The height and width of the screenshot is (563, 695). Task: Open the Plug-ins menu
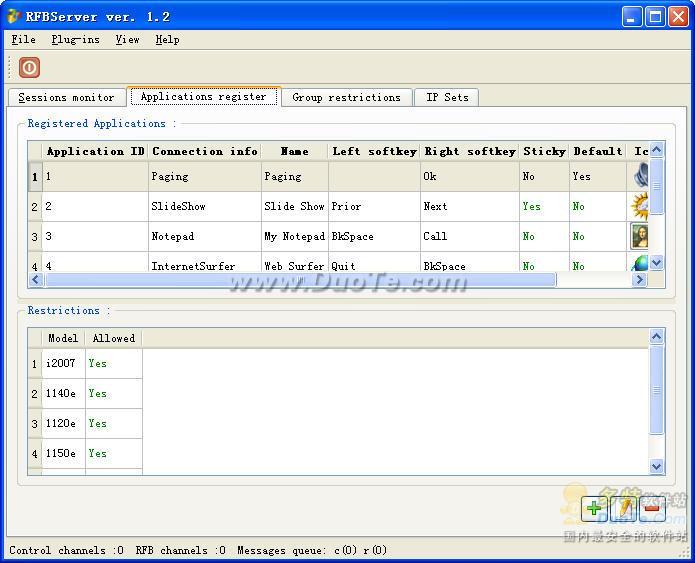point(75,40)
